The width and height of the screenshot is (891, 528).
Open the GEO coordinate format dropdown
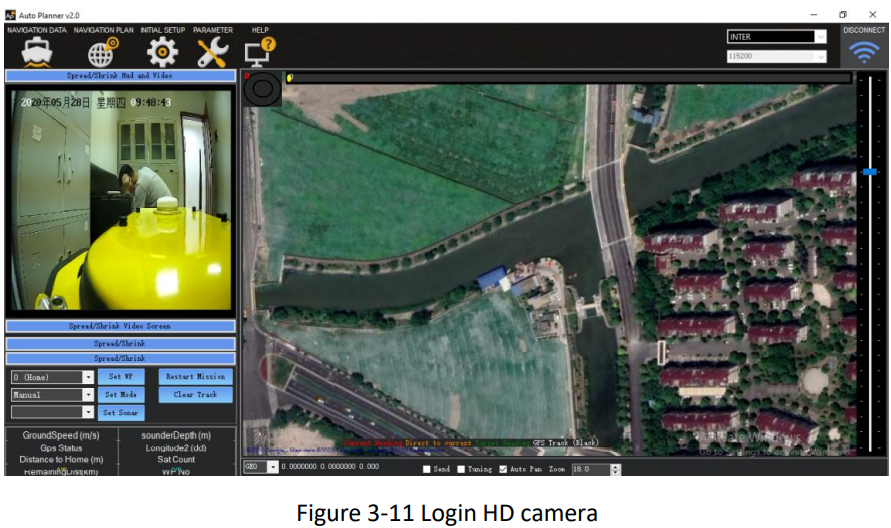point(273,467)
